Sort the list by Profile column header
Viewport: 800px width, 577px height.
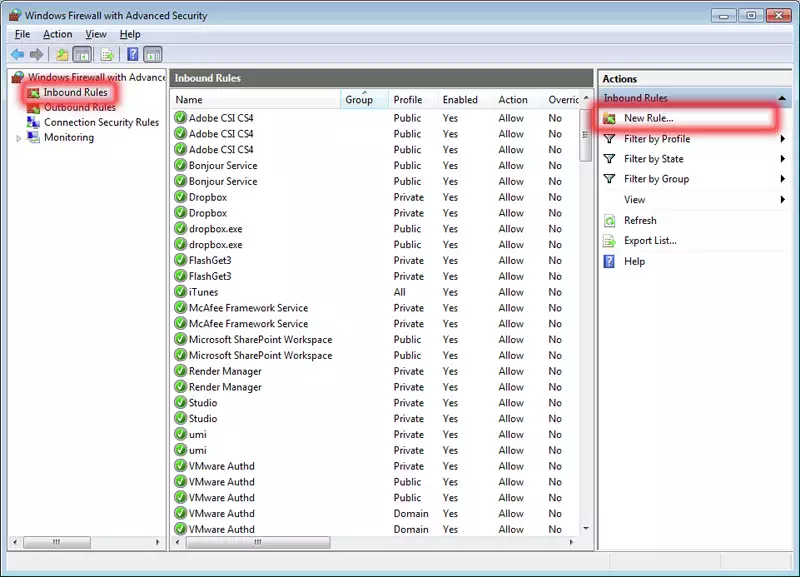(407, 100)
